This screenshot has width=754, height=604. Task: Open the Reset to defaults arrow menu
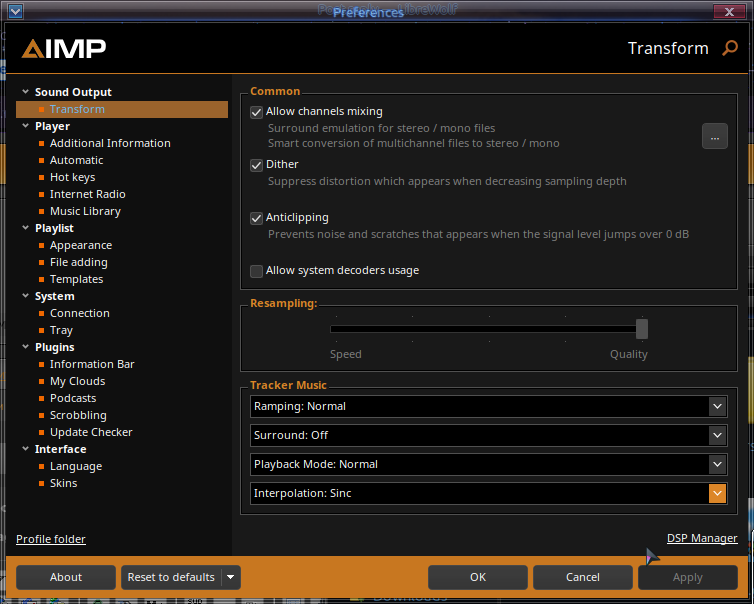coord(231,577)
